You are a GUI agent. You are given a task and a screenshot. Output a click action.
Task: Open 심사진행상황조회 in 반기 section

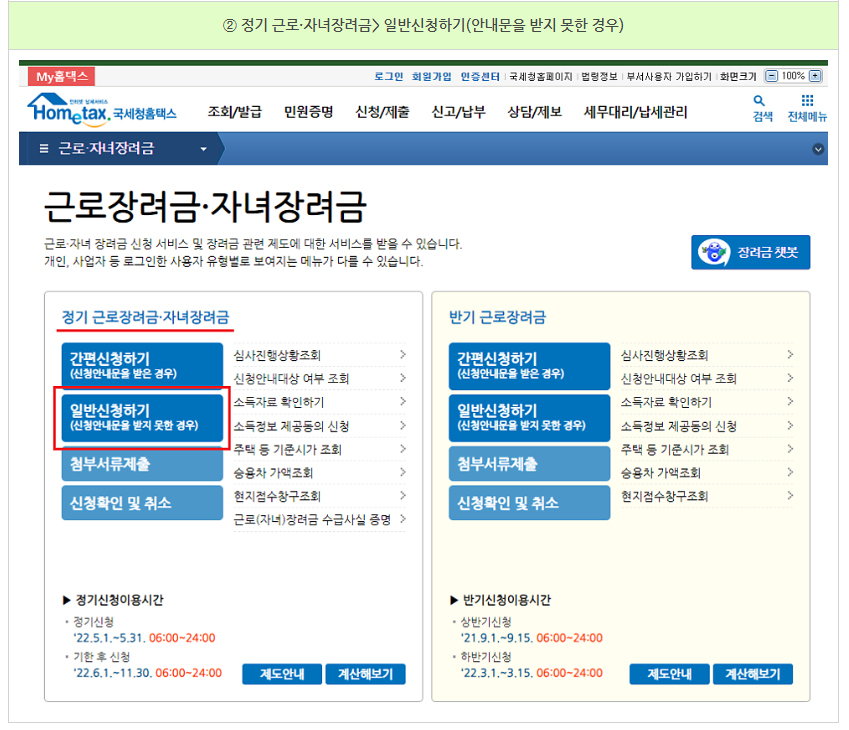coord(707,355)
